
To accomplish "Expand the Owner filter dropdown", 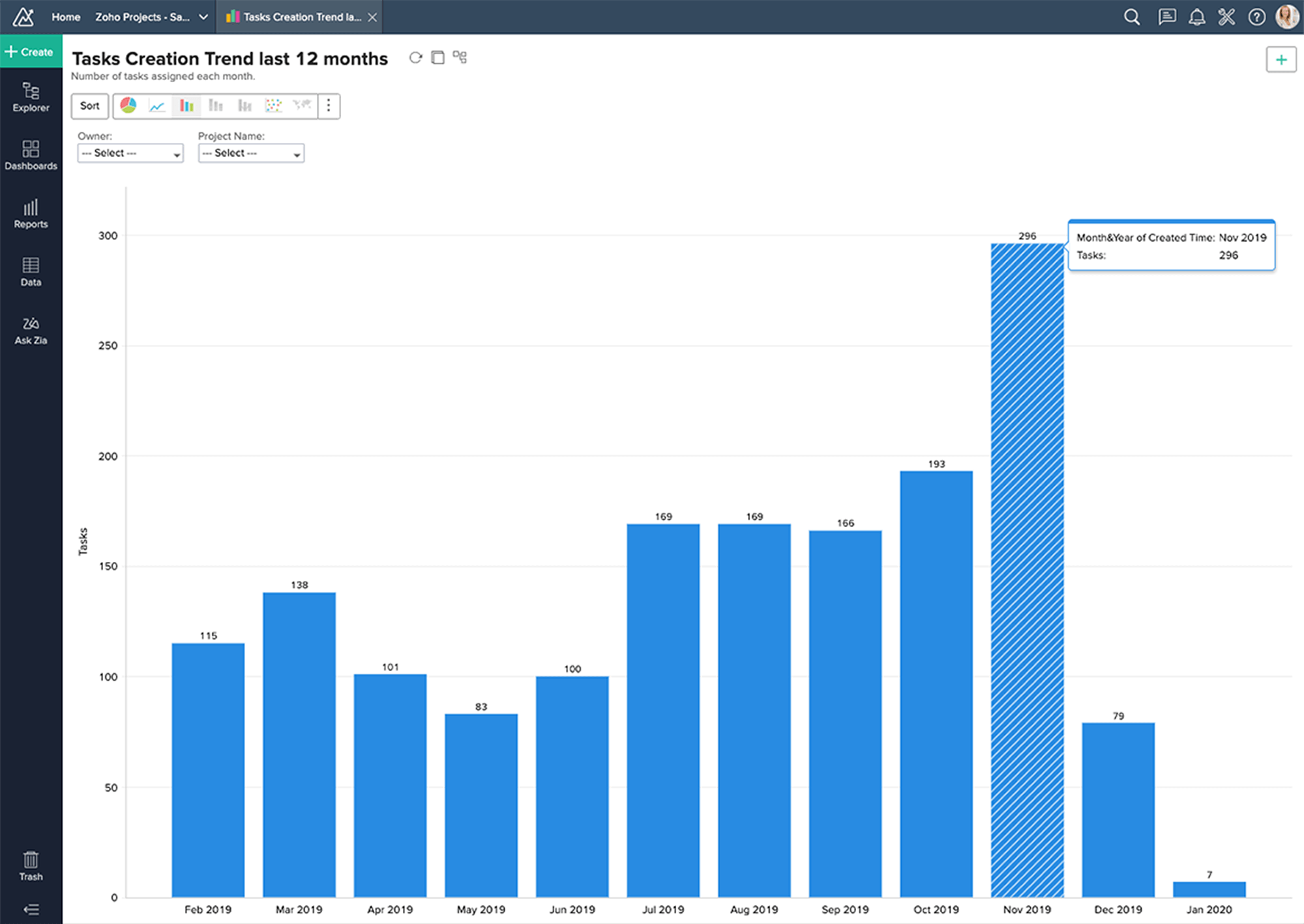I will tap(130, 153).
